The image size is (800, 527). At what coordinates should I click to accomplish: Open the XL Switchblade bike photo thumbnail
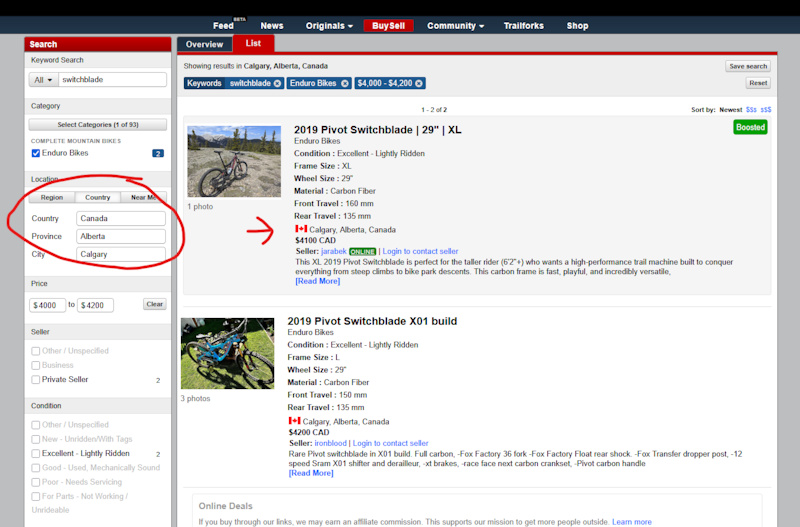[x=234, y=161]
